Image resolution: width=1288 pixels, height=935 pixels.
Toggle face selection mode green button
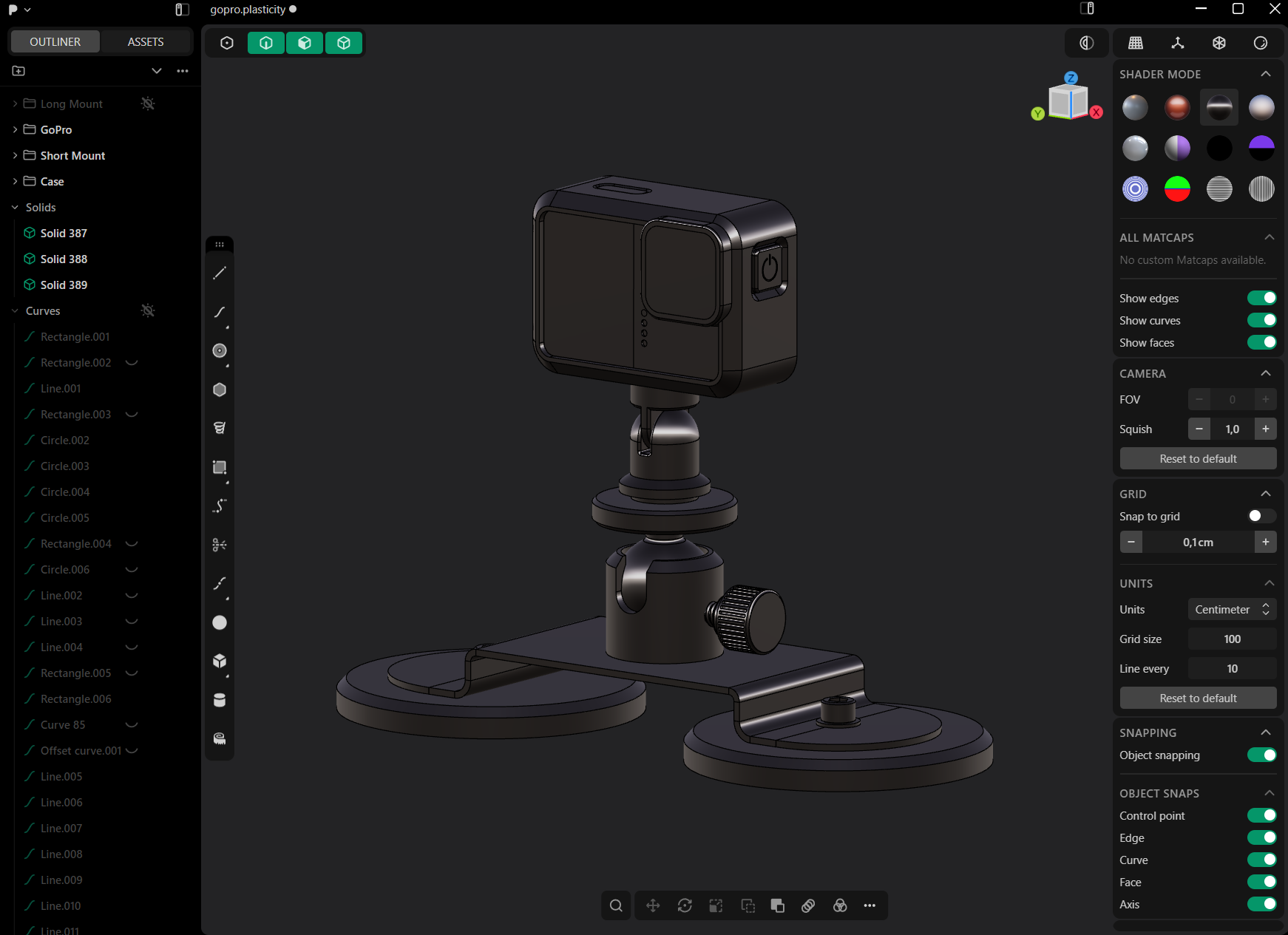point(305,43)
